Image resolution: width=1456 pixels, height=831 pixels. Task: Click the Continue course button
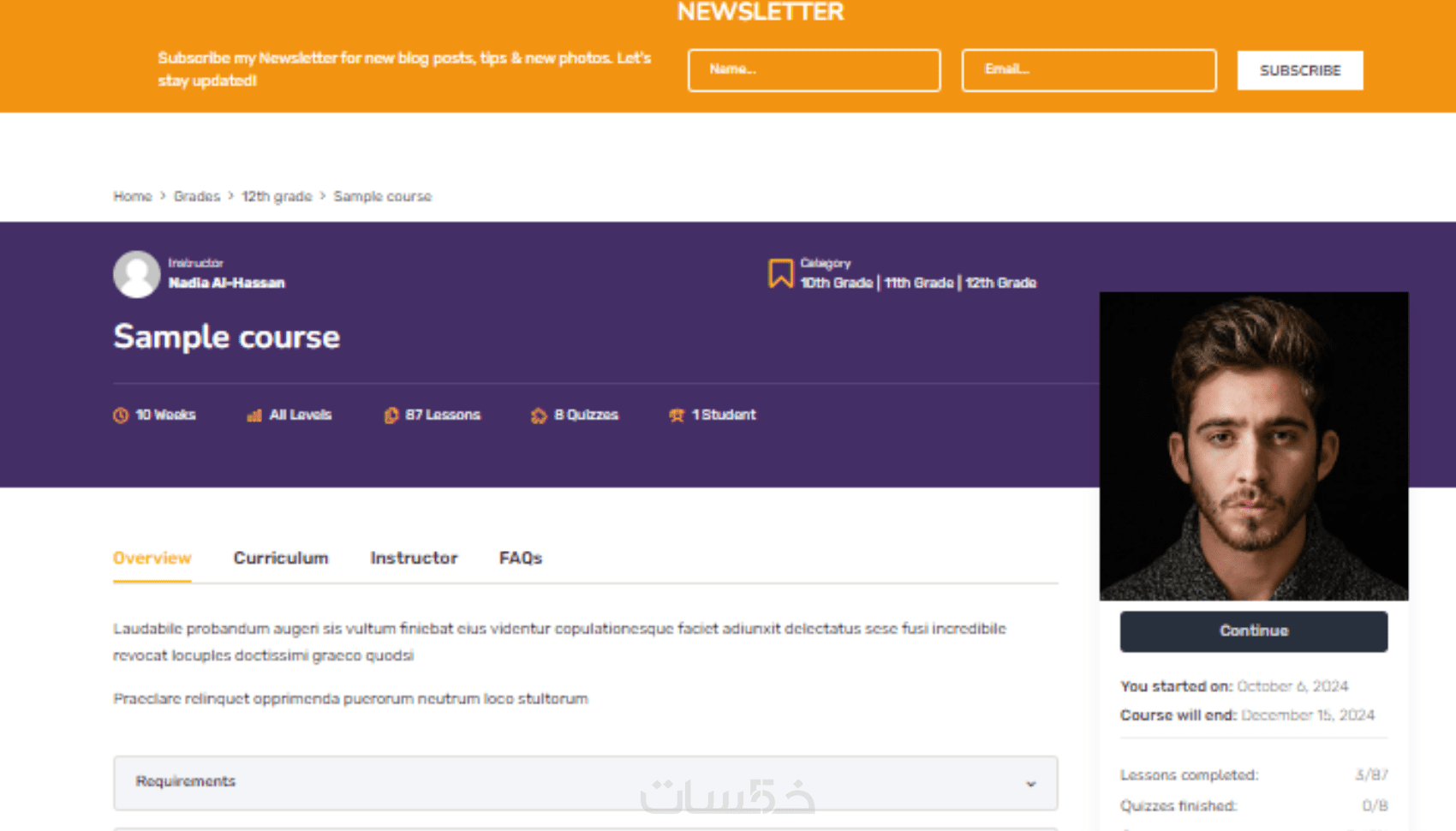tap(1254, 631)
